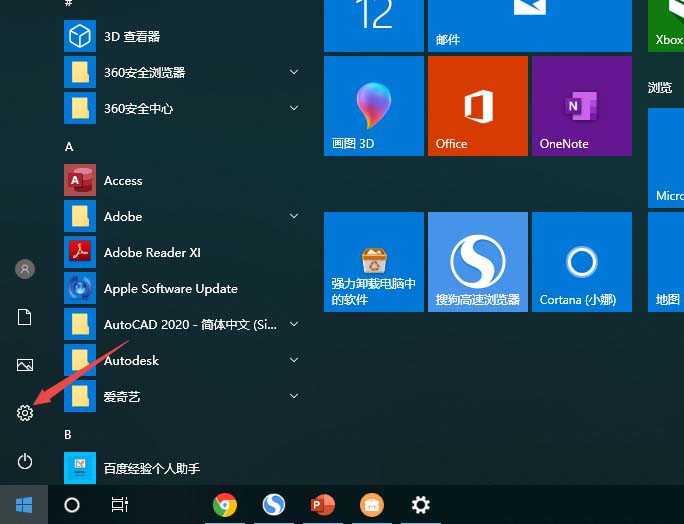Viewport: 684px width, 524px height.
Task: Launch the Paint 3D tile
Action: pyautogui.click(x=373, y=106)
